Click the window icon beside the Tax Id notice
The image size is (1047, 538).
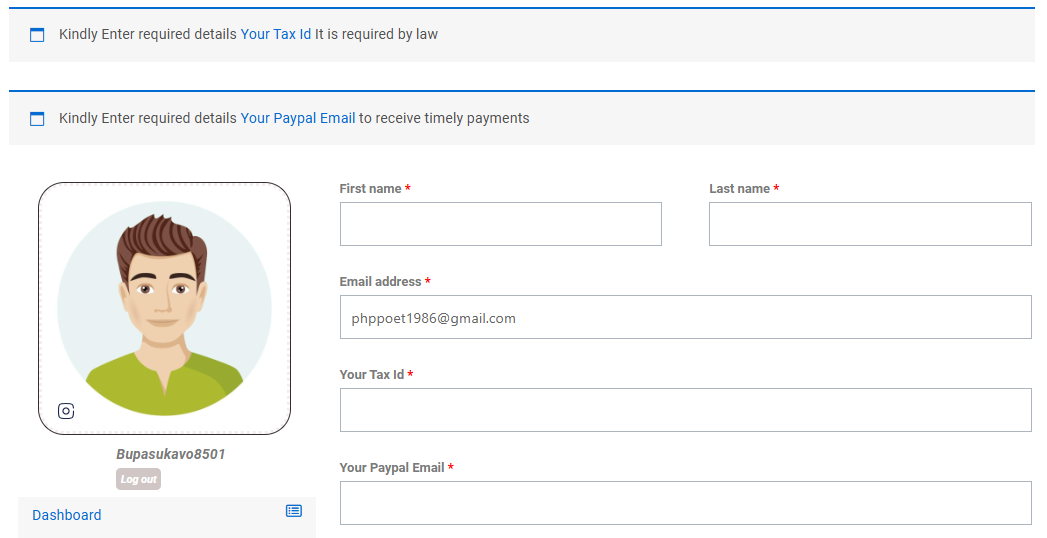click(37, 35)
